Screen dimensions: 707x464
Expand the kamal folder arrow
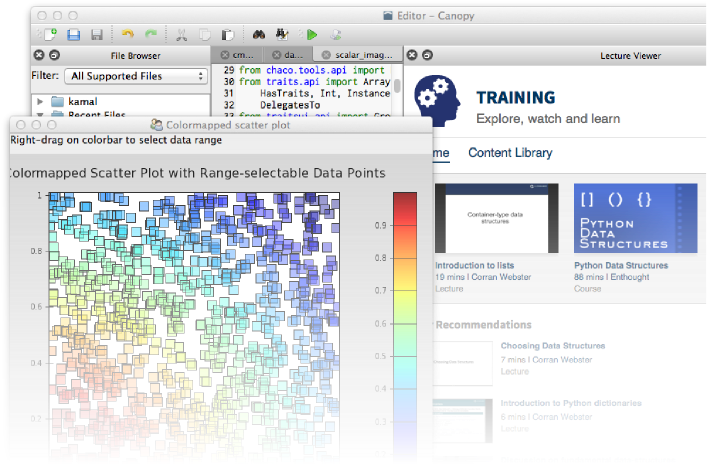tap(40, 101)
